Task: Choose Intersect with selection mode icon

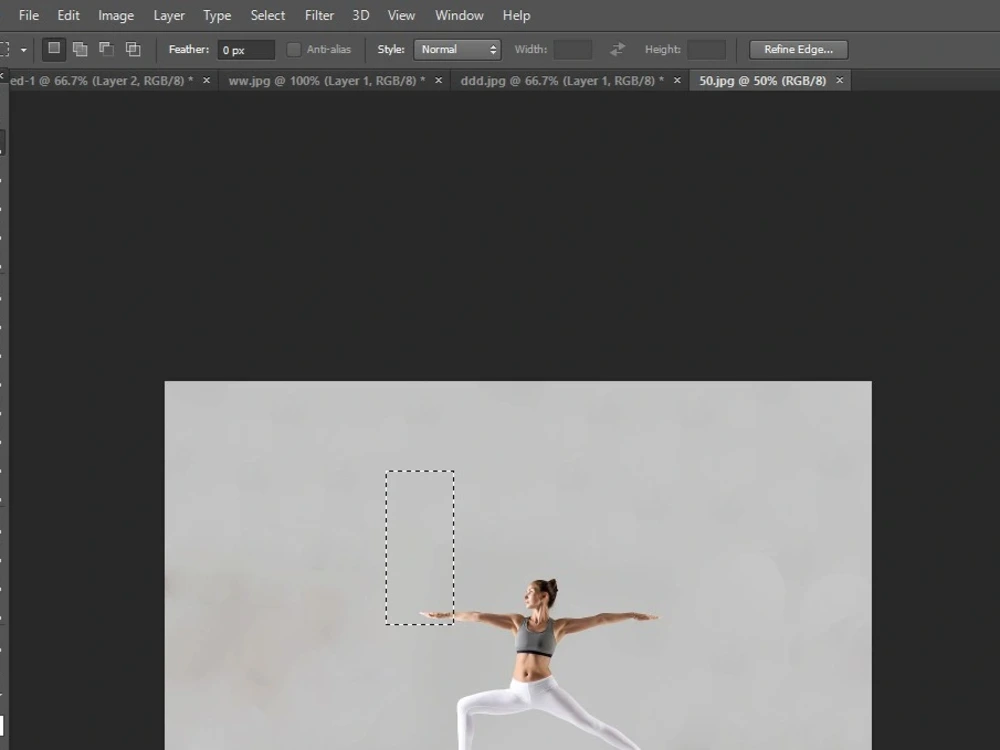Action: (x=133, y=49)
